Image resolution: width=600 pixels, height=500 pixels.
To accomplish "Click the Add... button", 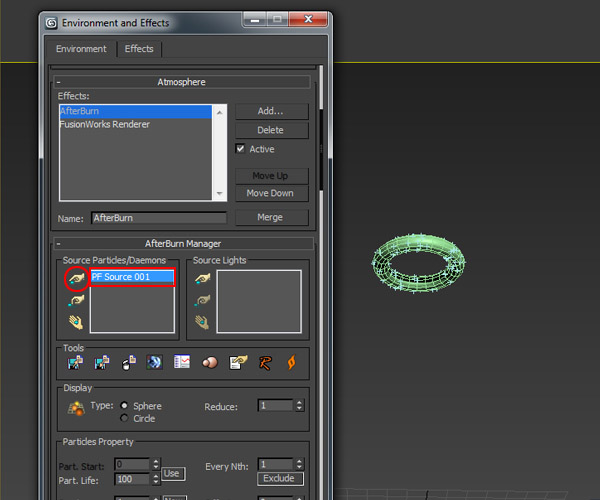I will point(271,111).
